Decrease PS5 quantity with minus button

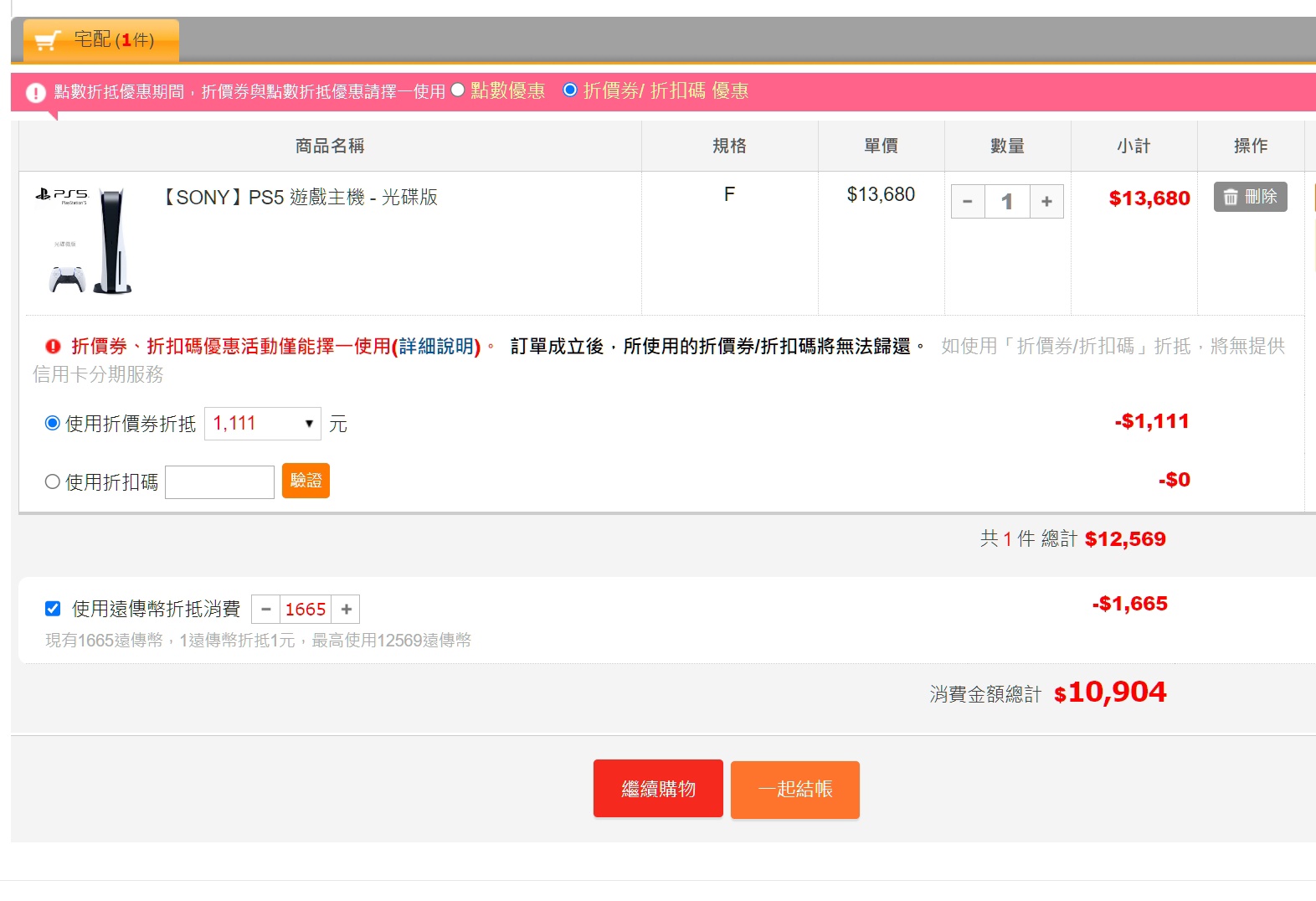click(968, 202)
